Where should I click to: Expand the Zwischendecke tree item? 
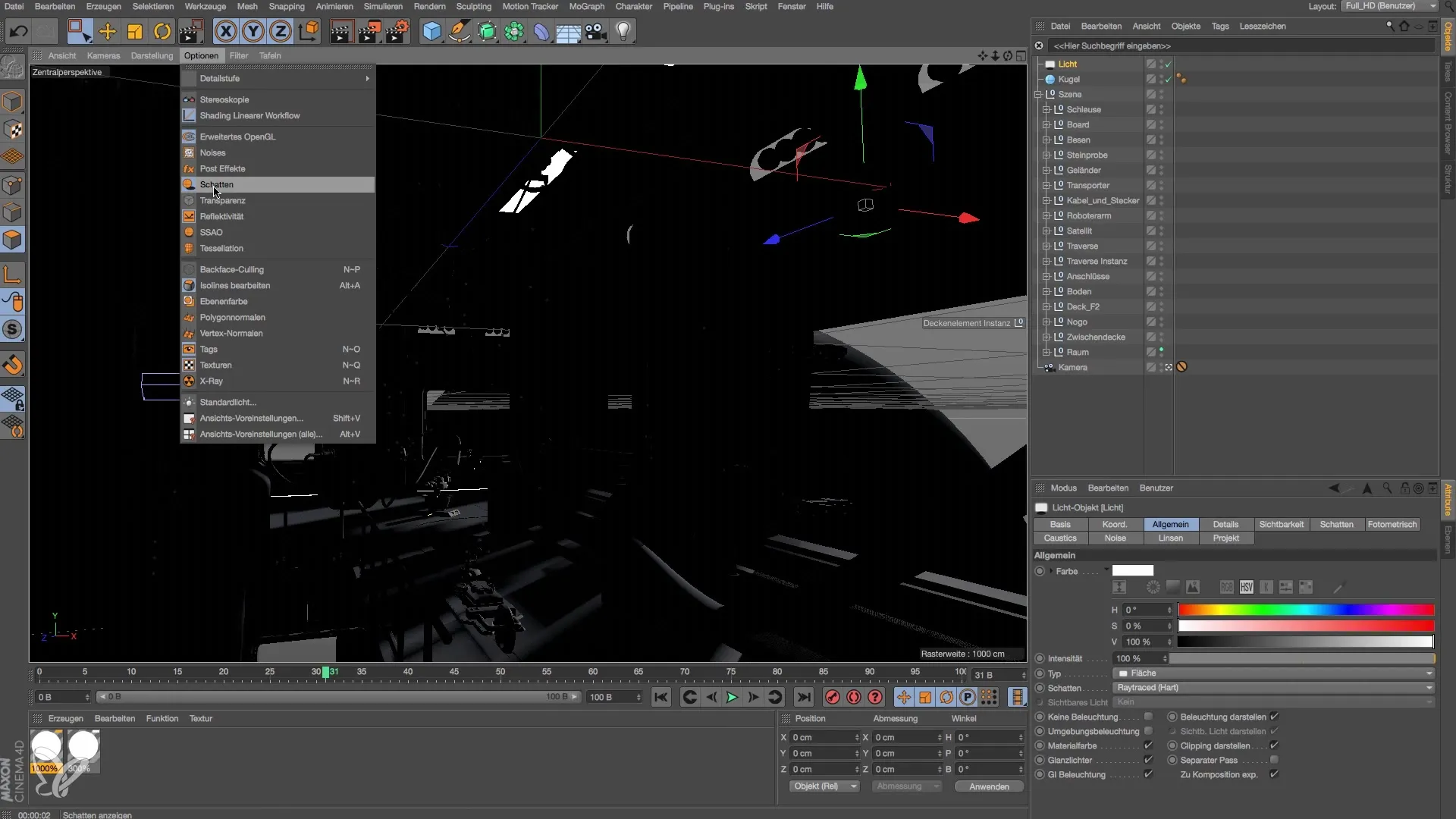click(x=1046, y=337)
